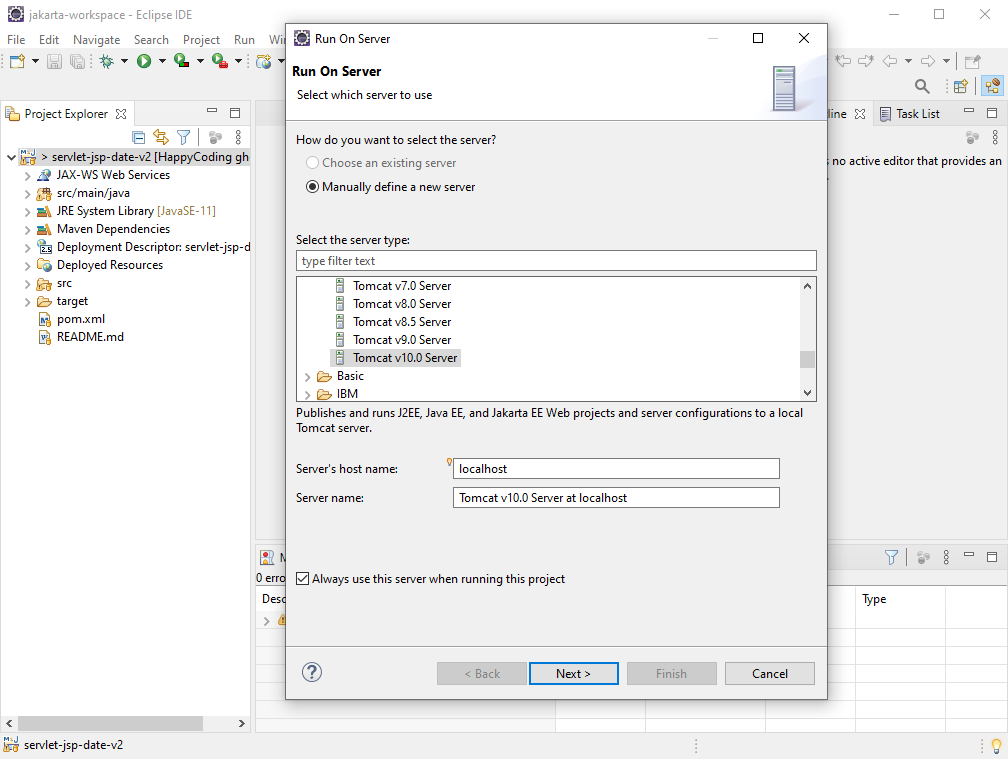The width and height of the screenshot is (1008, 759).
Task: Click the Debug bug icon in toolbar
Action: click(x=107, y=61)
